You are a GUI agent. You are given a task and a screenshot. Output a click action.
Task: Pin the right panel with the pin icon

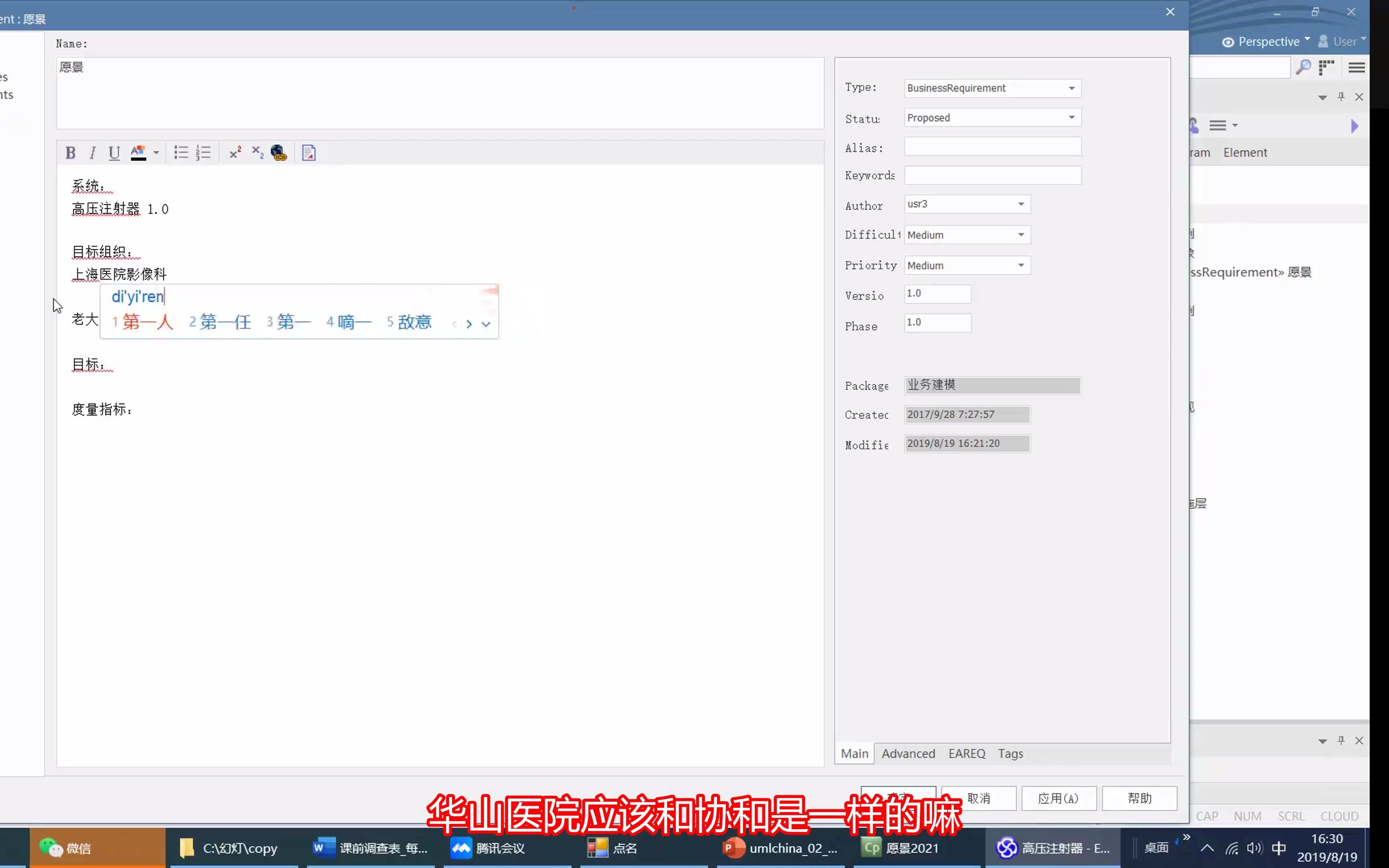(x=1340, y=97)
